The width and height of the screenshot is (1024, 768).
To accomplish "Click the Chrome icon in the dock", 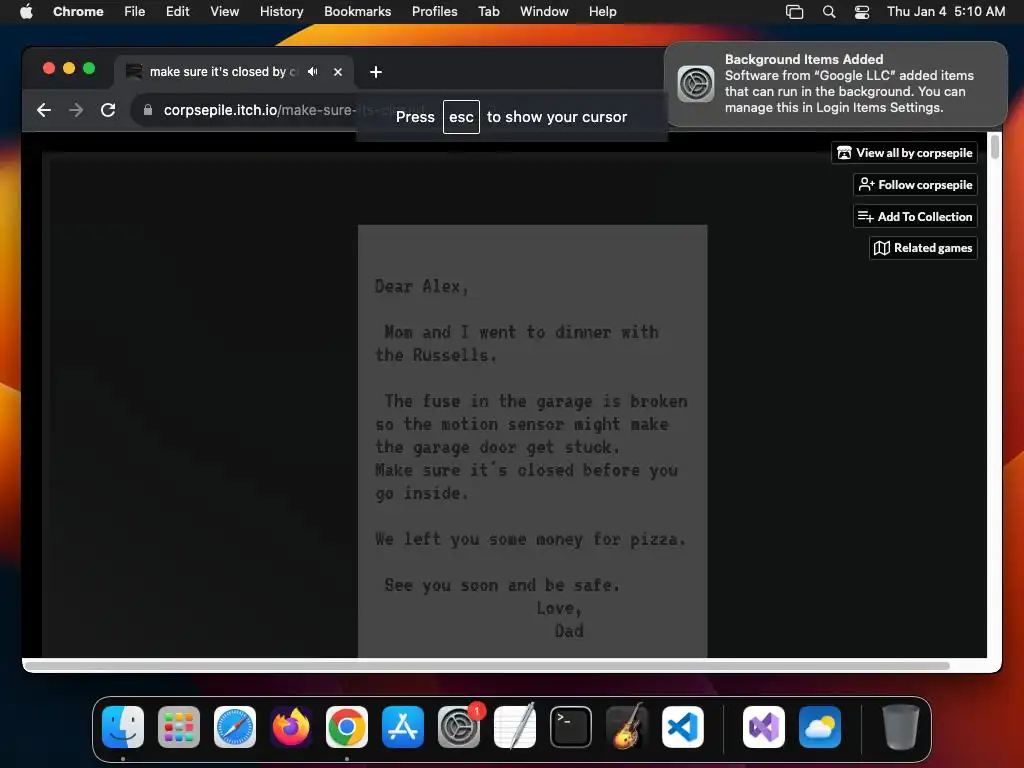I will pos(347,727).
